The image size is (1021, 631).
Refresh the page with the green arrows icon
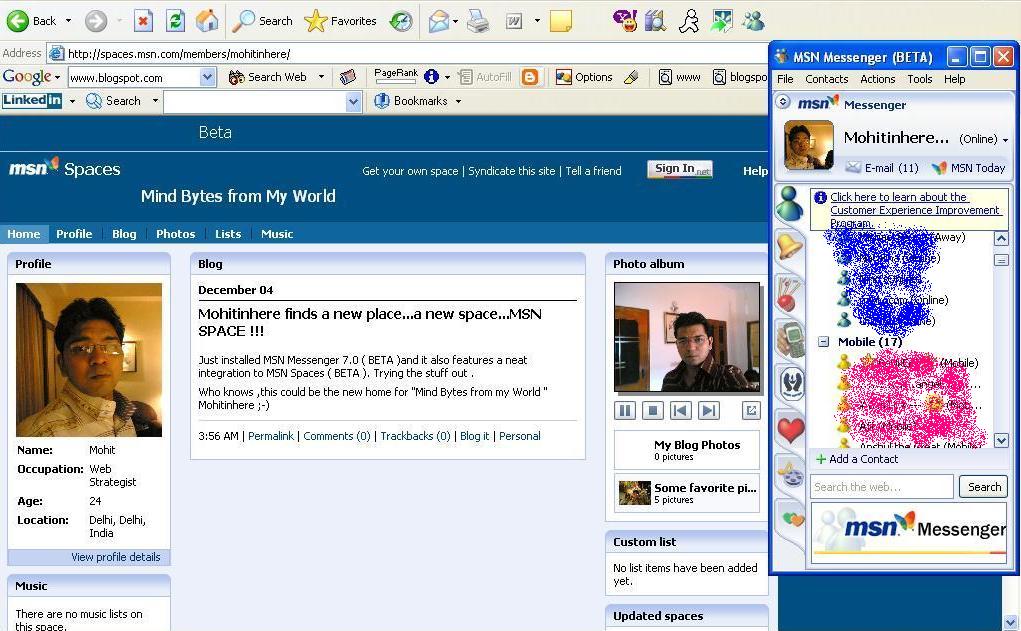(175, 21)
